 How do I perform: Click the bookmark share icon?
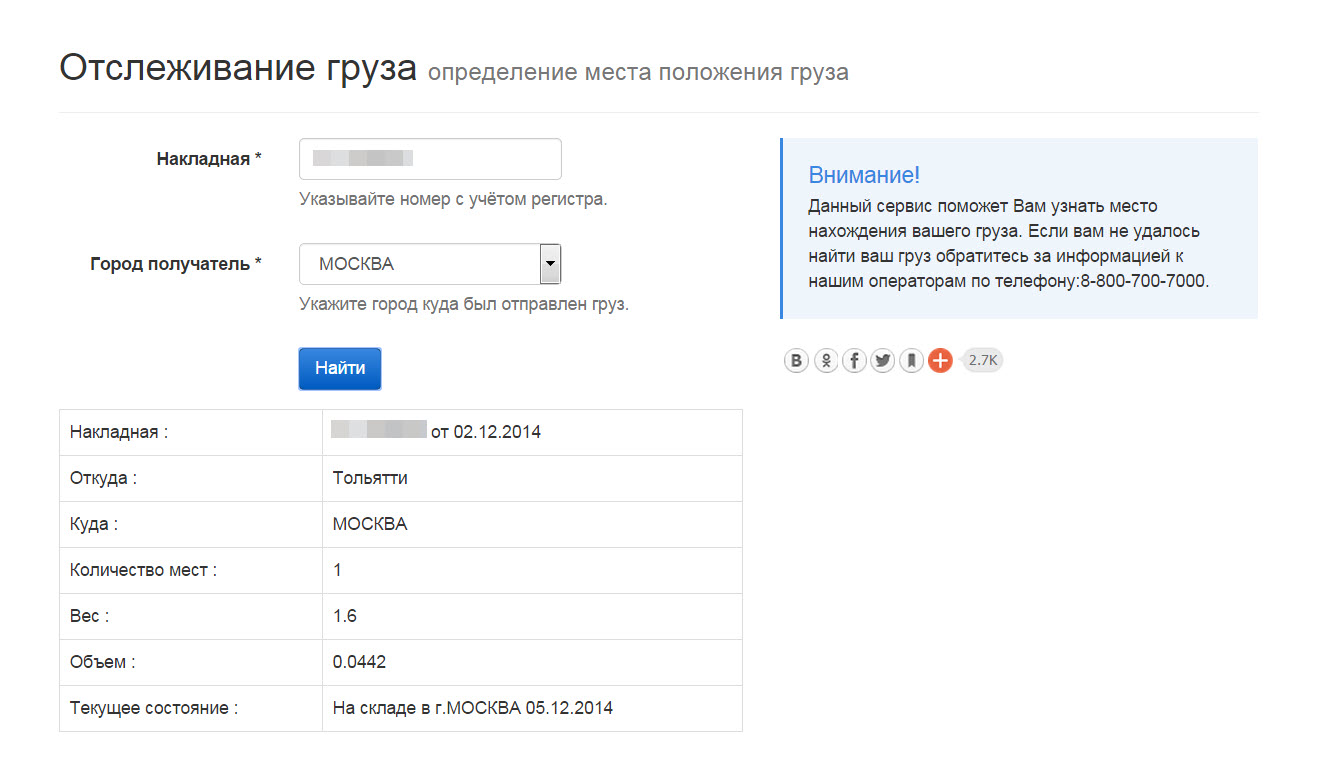pyautogui.click(x=911, y=361)
